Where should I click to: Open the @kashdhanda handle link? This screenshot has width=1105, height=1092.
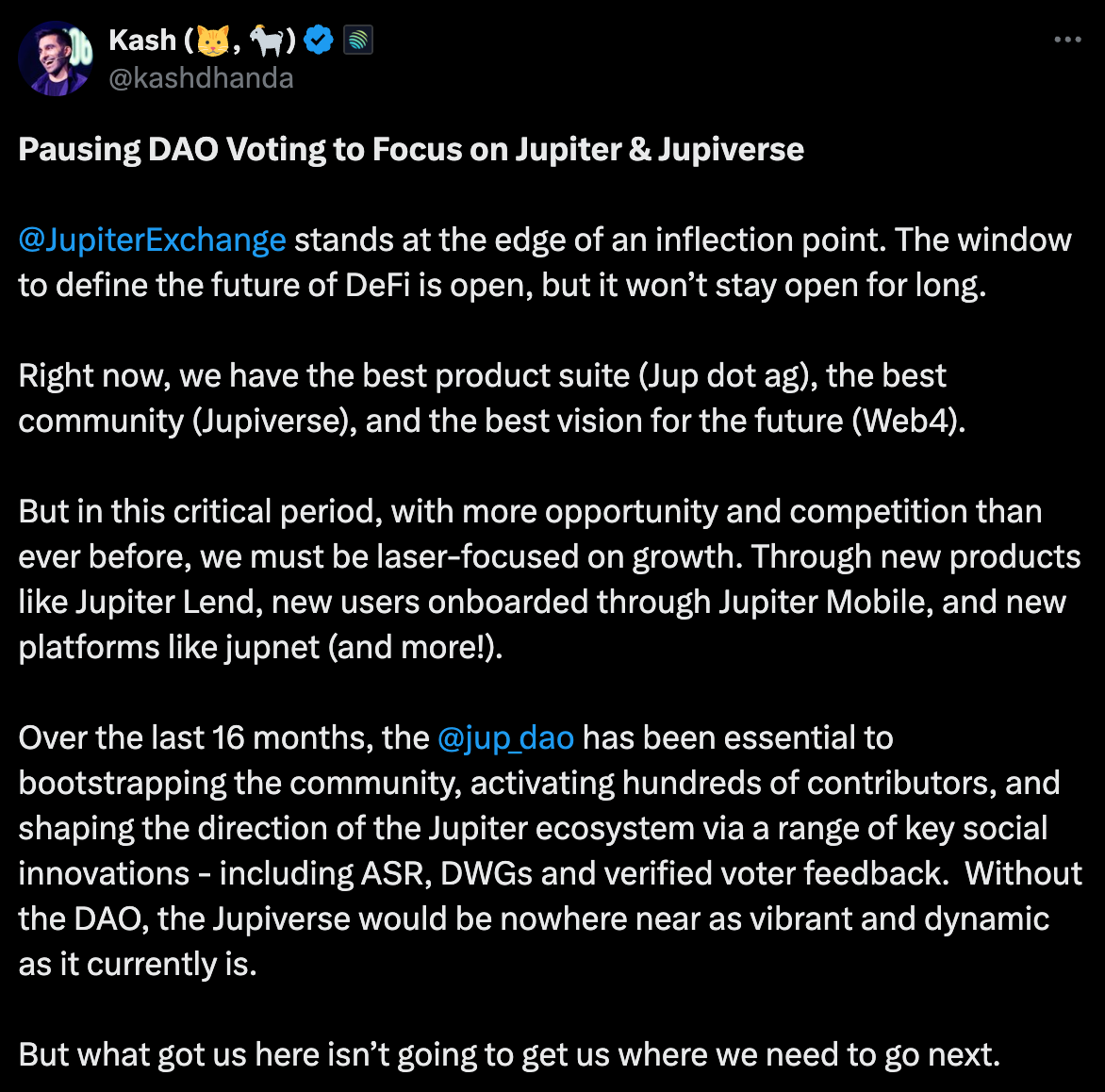201,78
